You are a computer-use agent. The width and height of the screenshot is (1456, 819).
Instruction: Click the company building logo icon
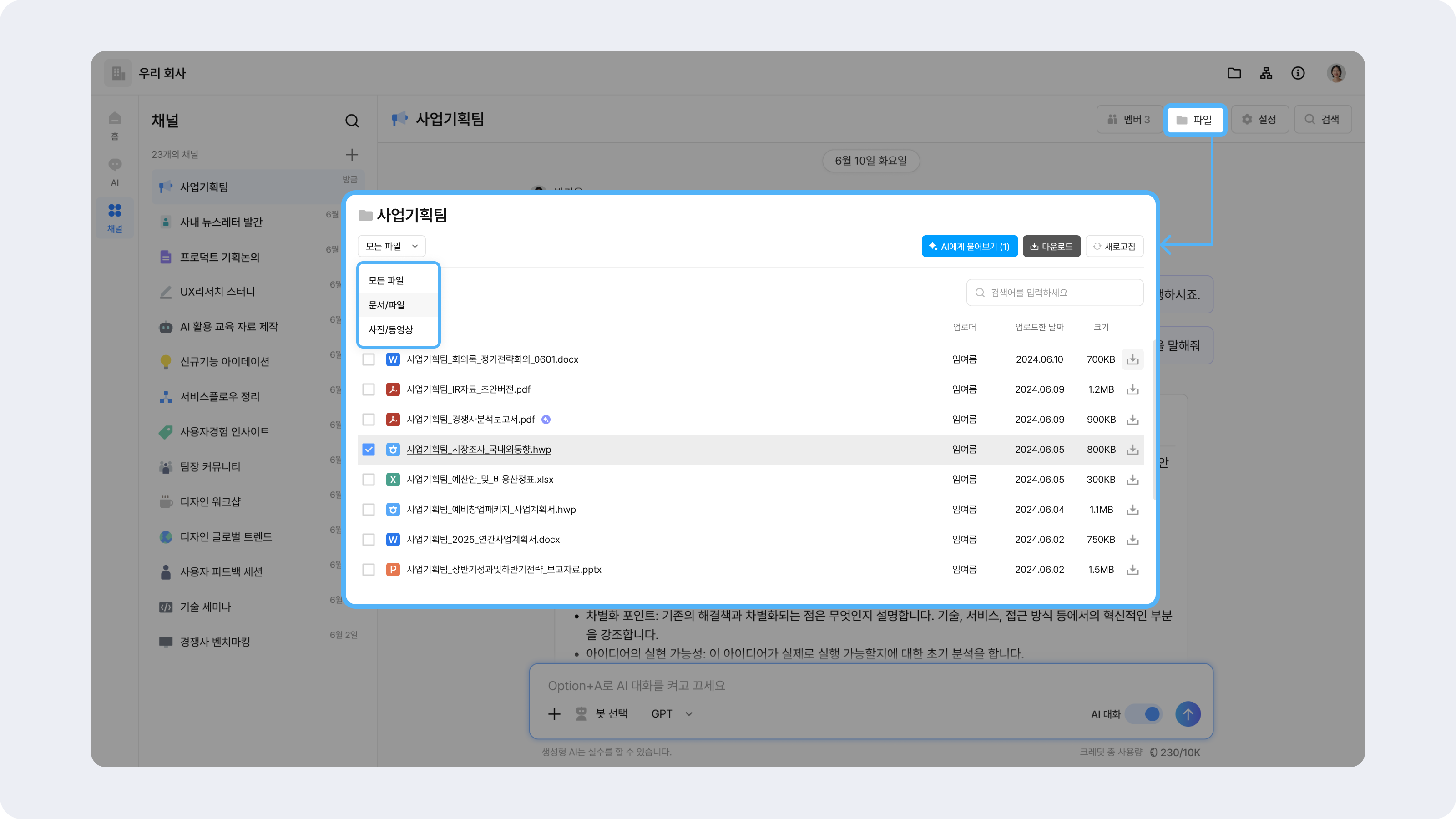[118, 73]
